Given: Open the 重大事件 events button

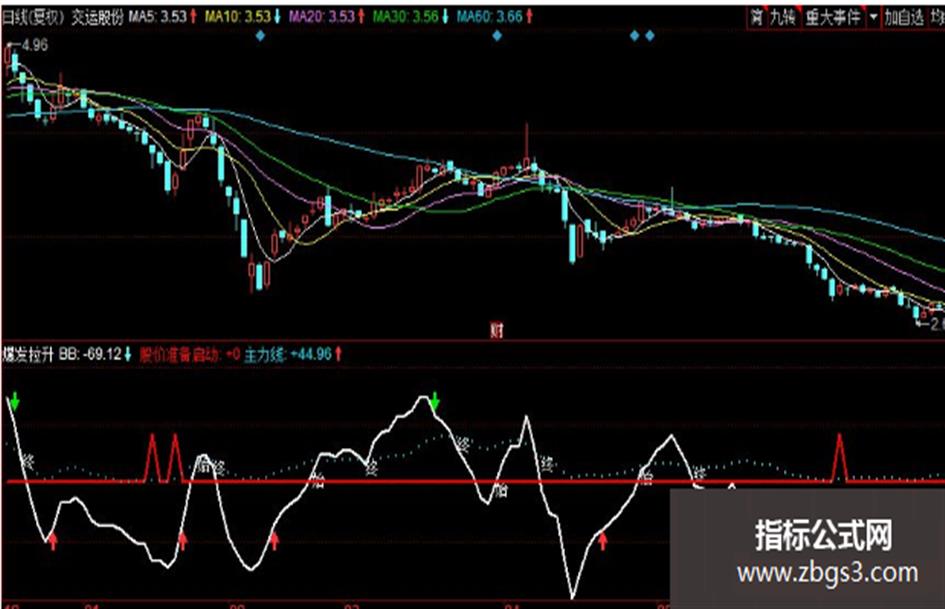Looking at the screenshot, I should click(834, 17).
